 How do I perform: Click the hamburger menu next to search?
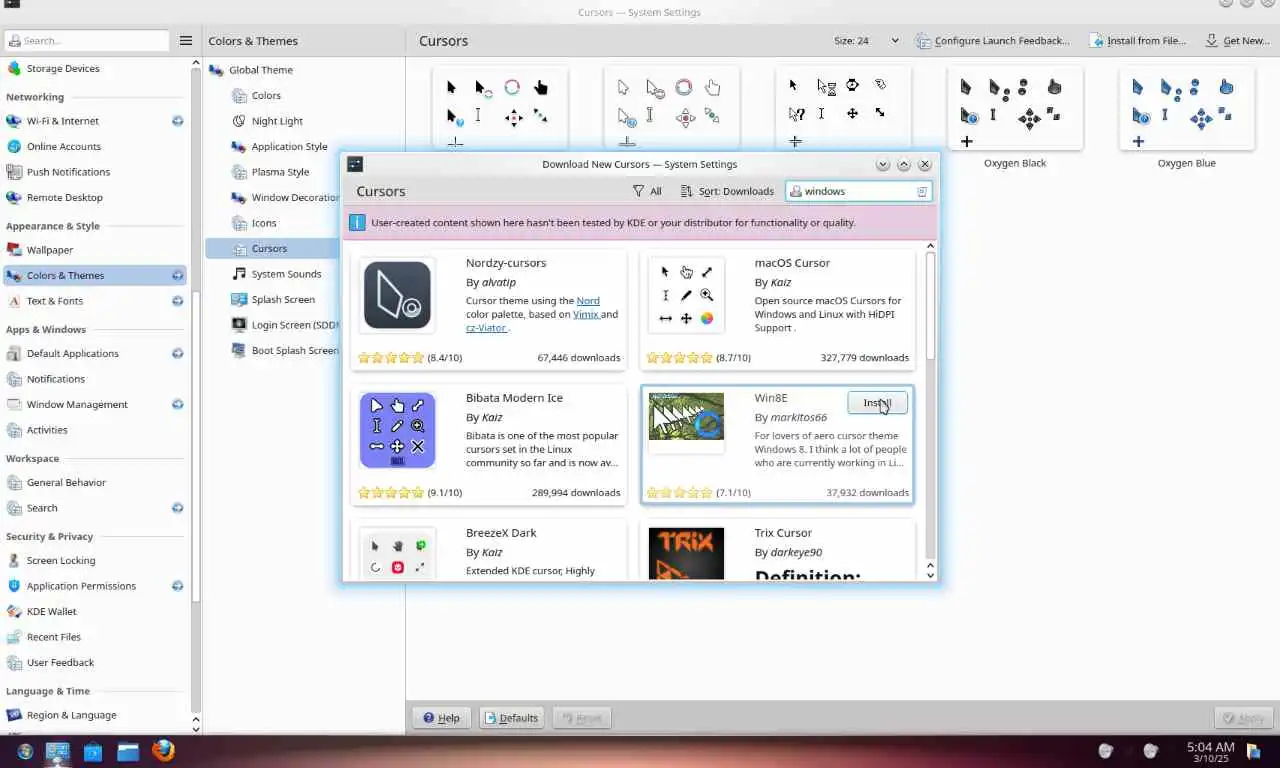[x=186, y=41]
